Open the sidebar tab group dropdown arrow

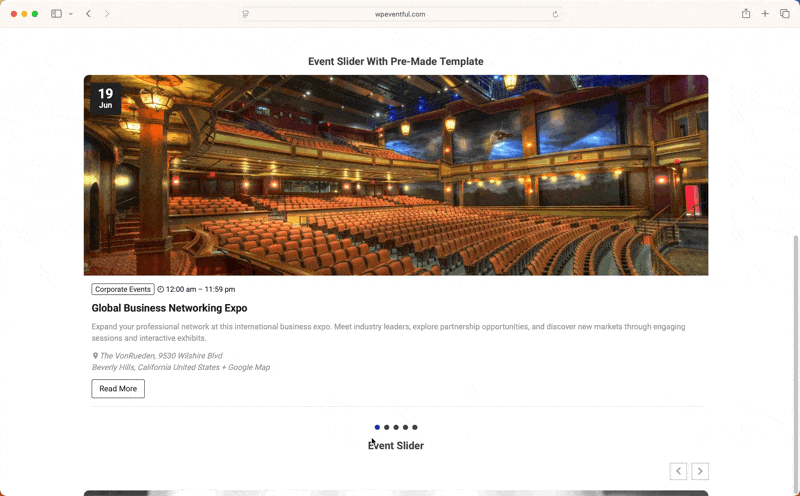[71, 14]
